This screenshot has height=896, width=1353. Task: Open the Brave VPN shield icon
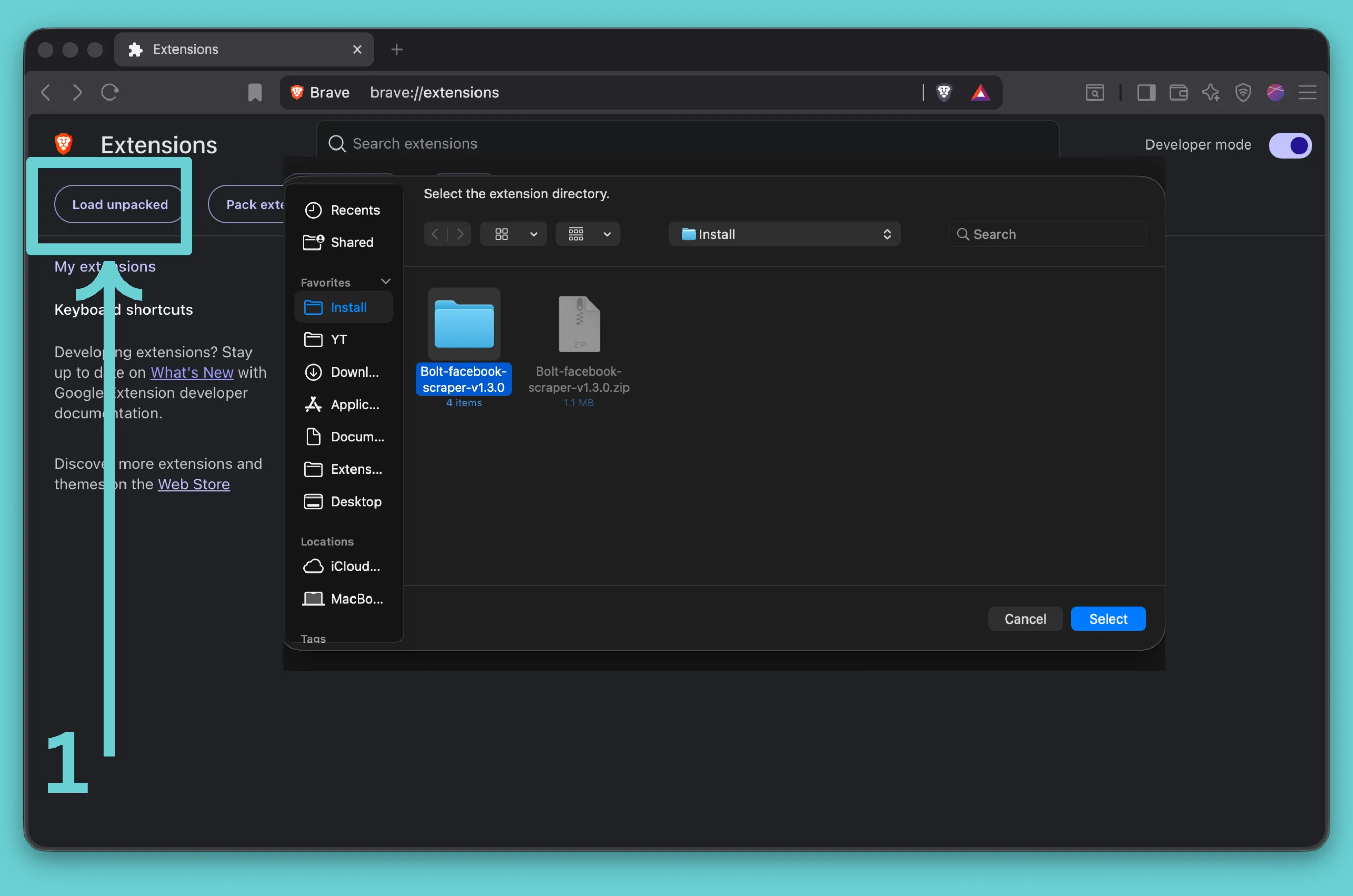point(1243,92)
